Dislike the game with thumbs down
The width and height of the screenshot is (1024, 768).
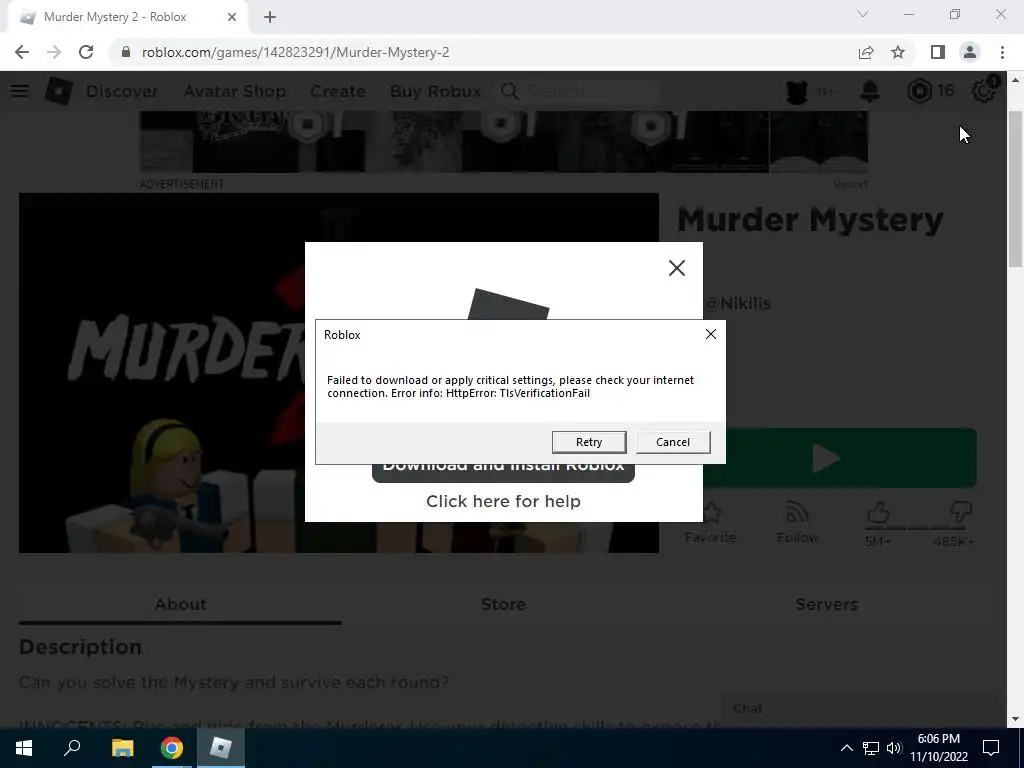tap(960, 513)
